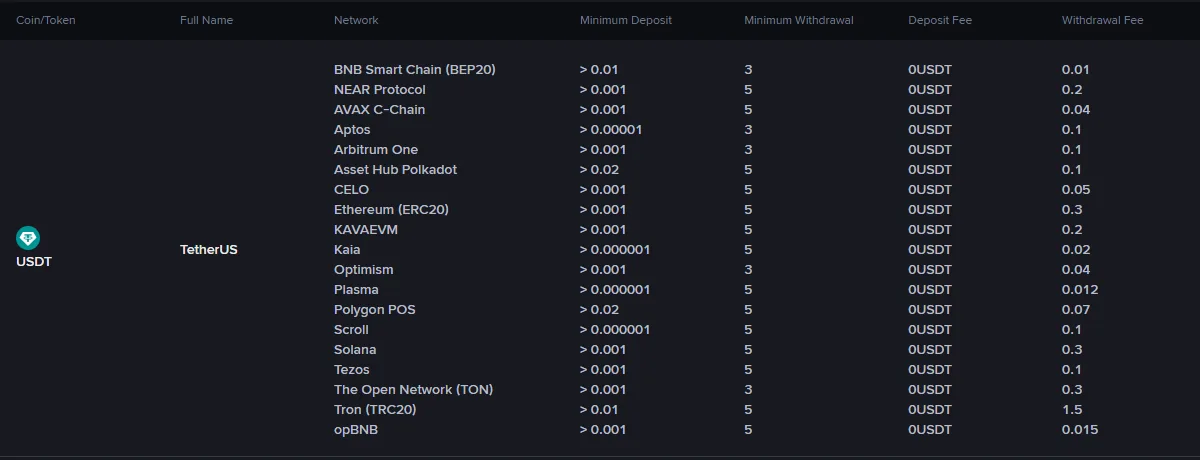The width and height of the screenshot is (1200, 460).
Task: Click BEP20 minimum withdrawal value 3
Action: coord(748,70)
